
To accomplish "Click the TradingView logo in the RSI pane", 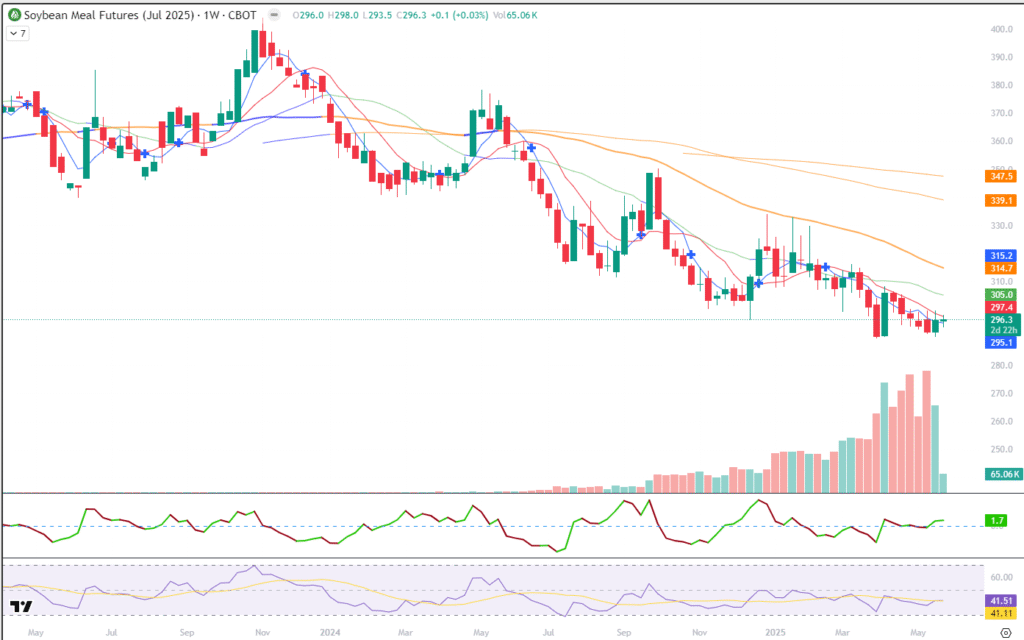I will [22, 607].
